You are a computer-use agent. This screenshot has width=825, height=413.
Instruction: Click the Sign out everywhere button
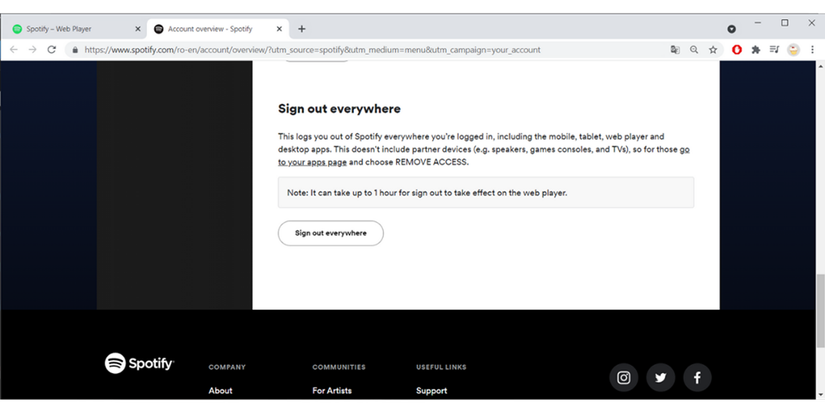pyautogui.click(x=330, y=233)
